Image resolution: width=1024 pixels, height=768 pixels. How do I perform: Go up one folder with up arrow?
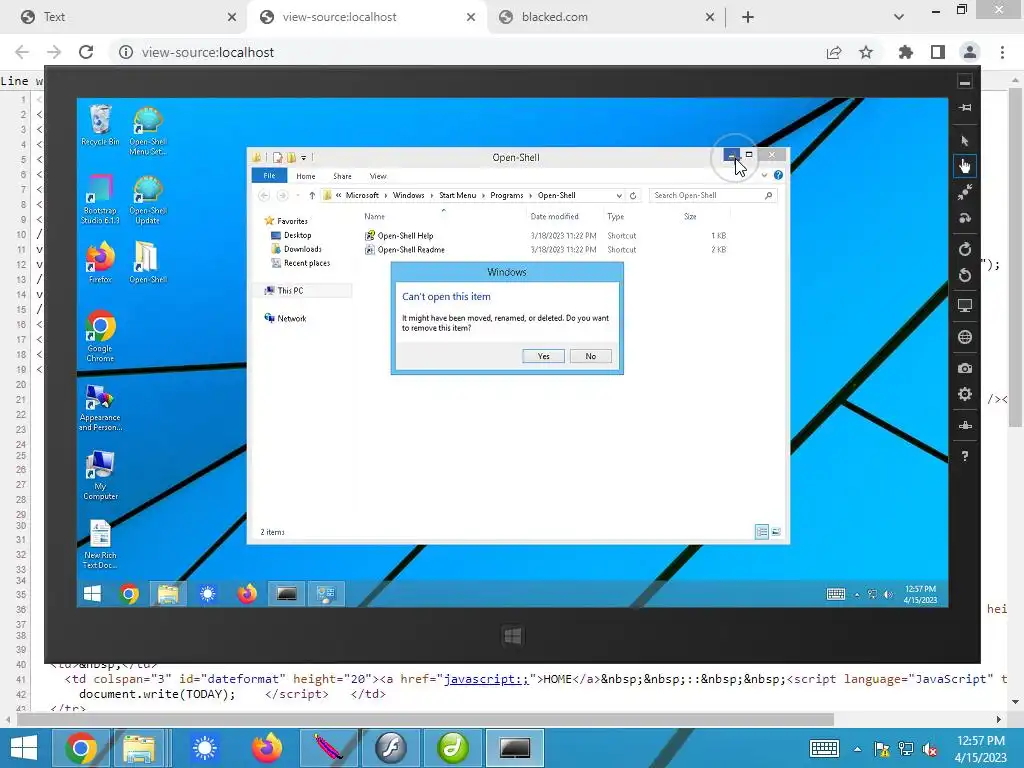(312, 195)
